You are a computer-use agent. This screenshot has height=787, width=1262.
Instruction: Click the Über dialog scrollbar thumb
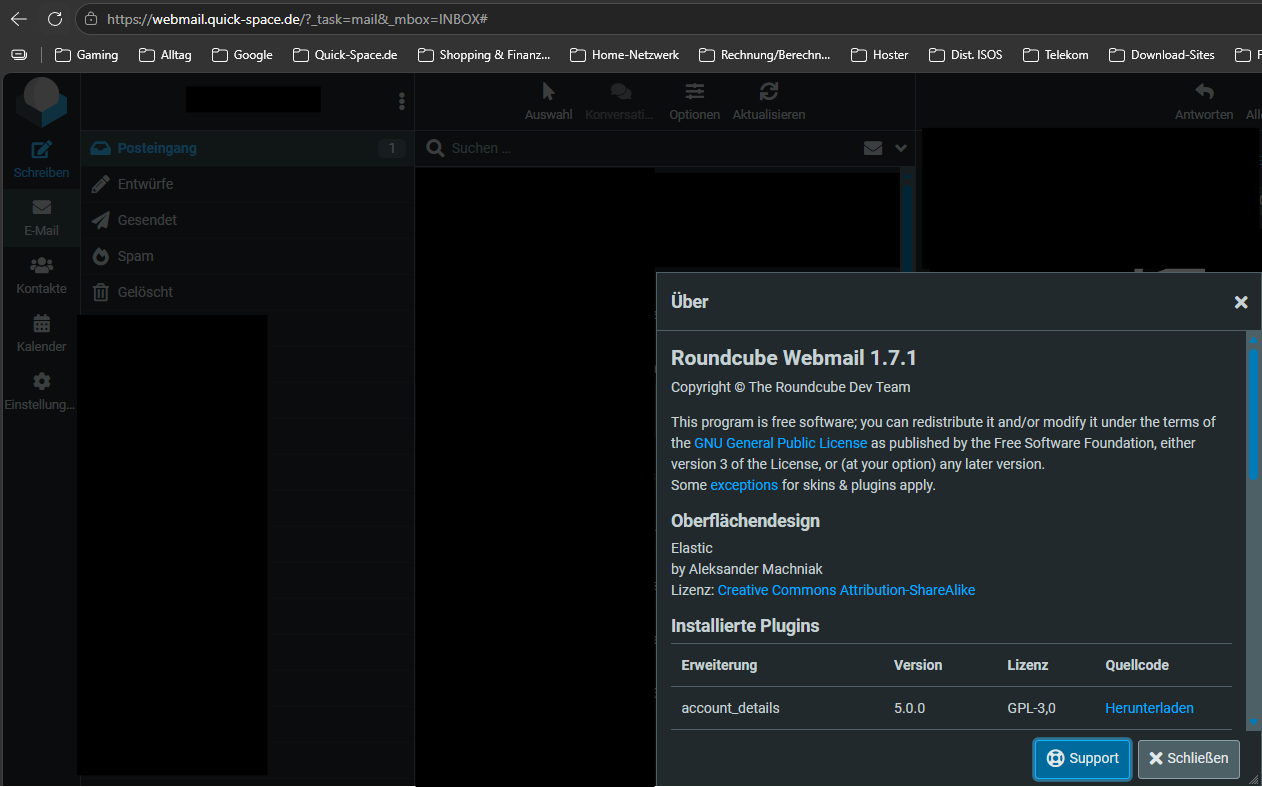point(1253,415)
